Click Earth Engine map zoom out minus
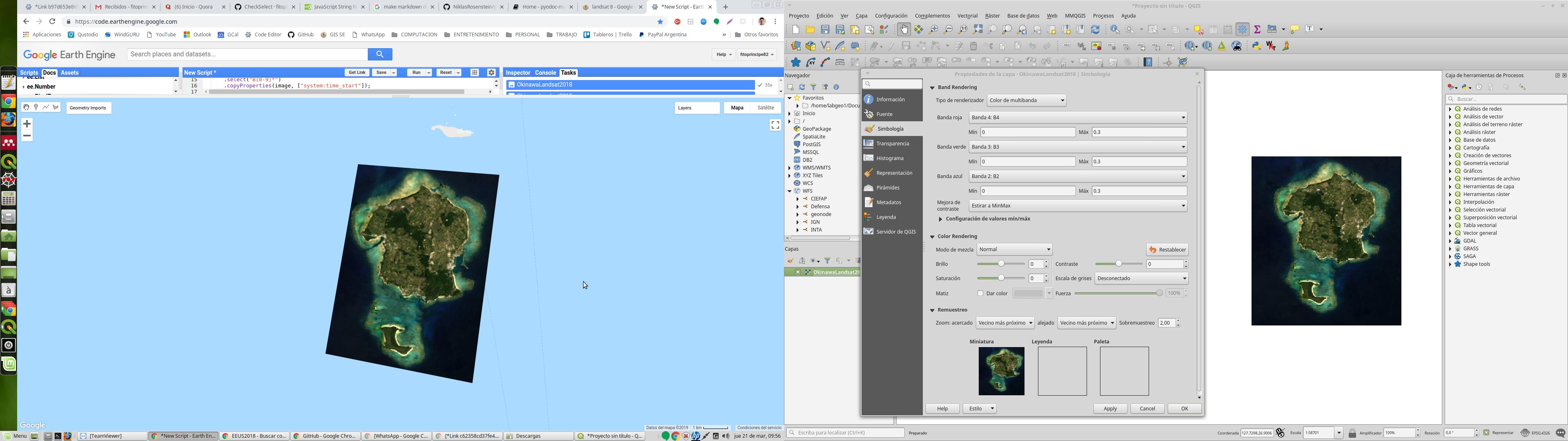The width and height of the screenshot is (1568, 441). click(27, 136)
